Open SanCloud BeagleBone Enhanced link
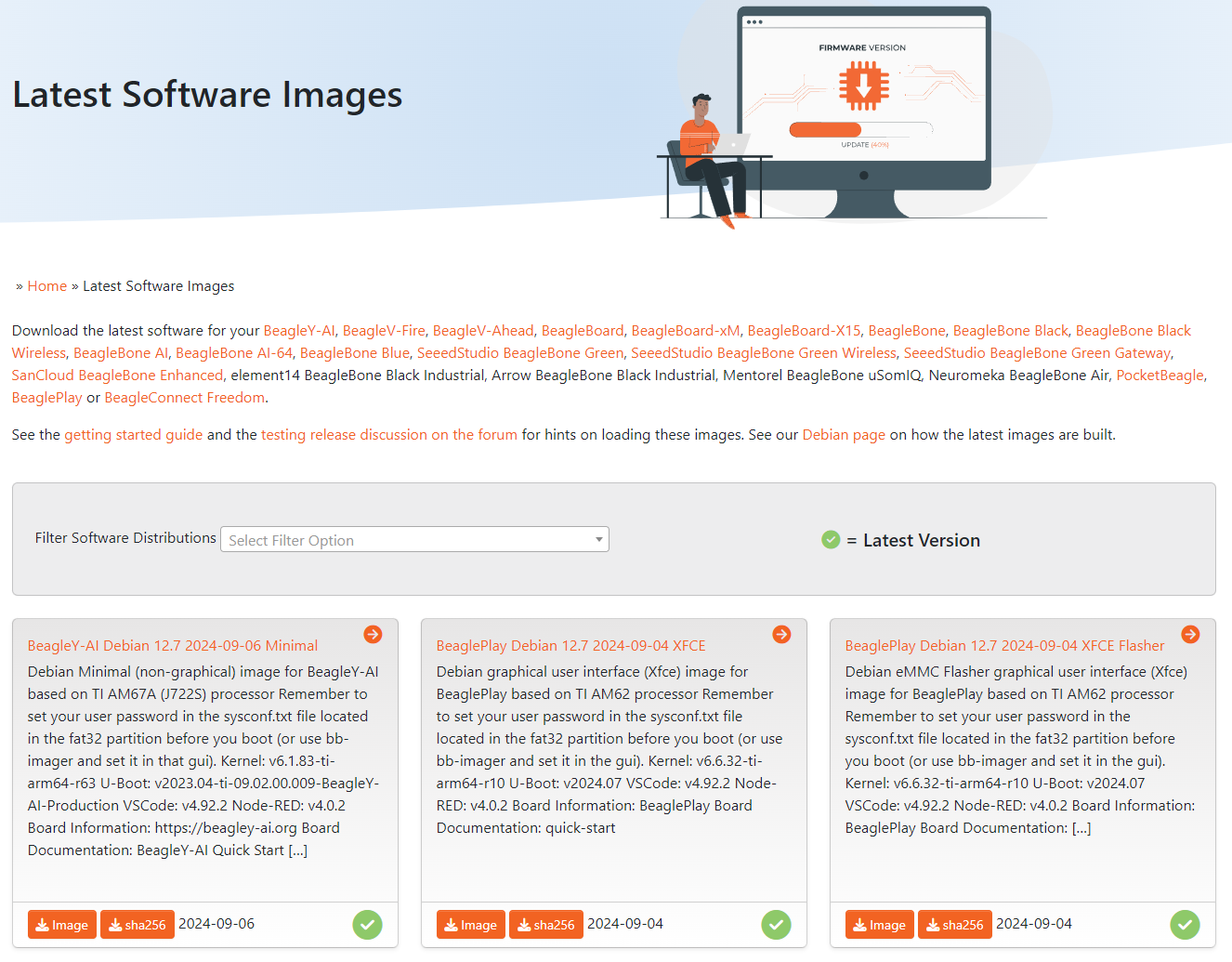This screenshot has height=962, width=1232. 117,376
